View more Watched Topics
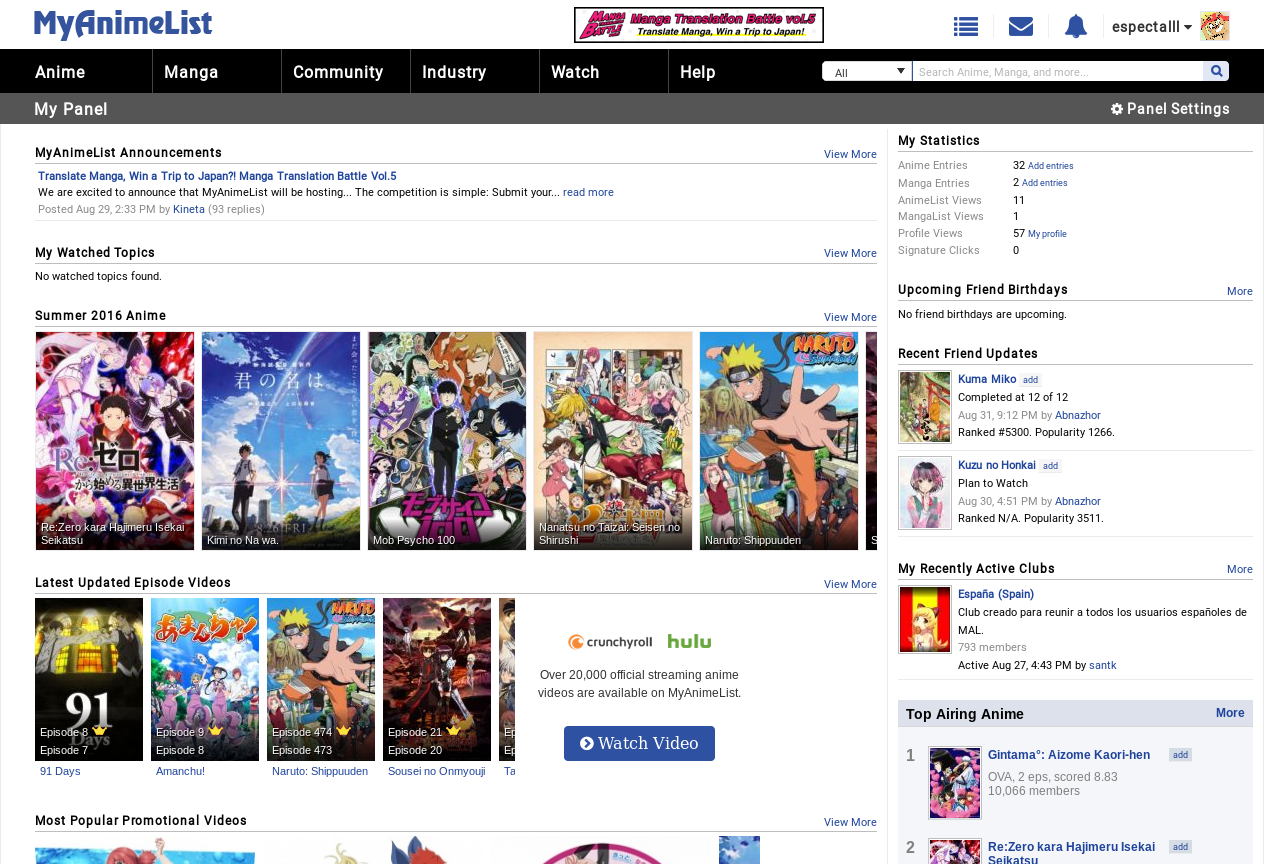This screenshot has width=1264, height=864. tap(850, 253)
